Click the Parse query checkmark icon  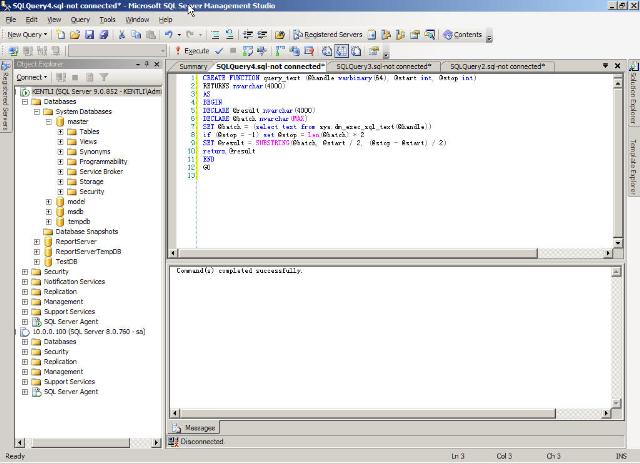[219, 50]
